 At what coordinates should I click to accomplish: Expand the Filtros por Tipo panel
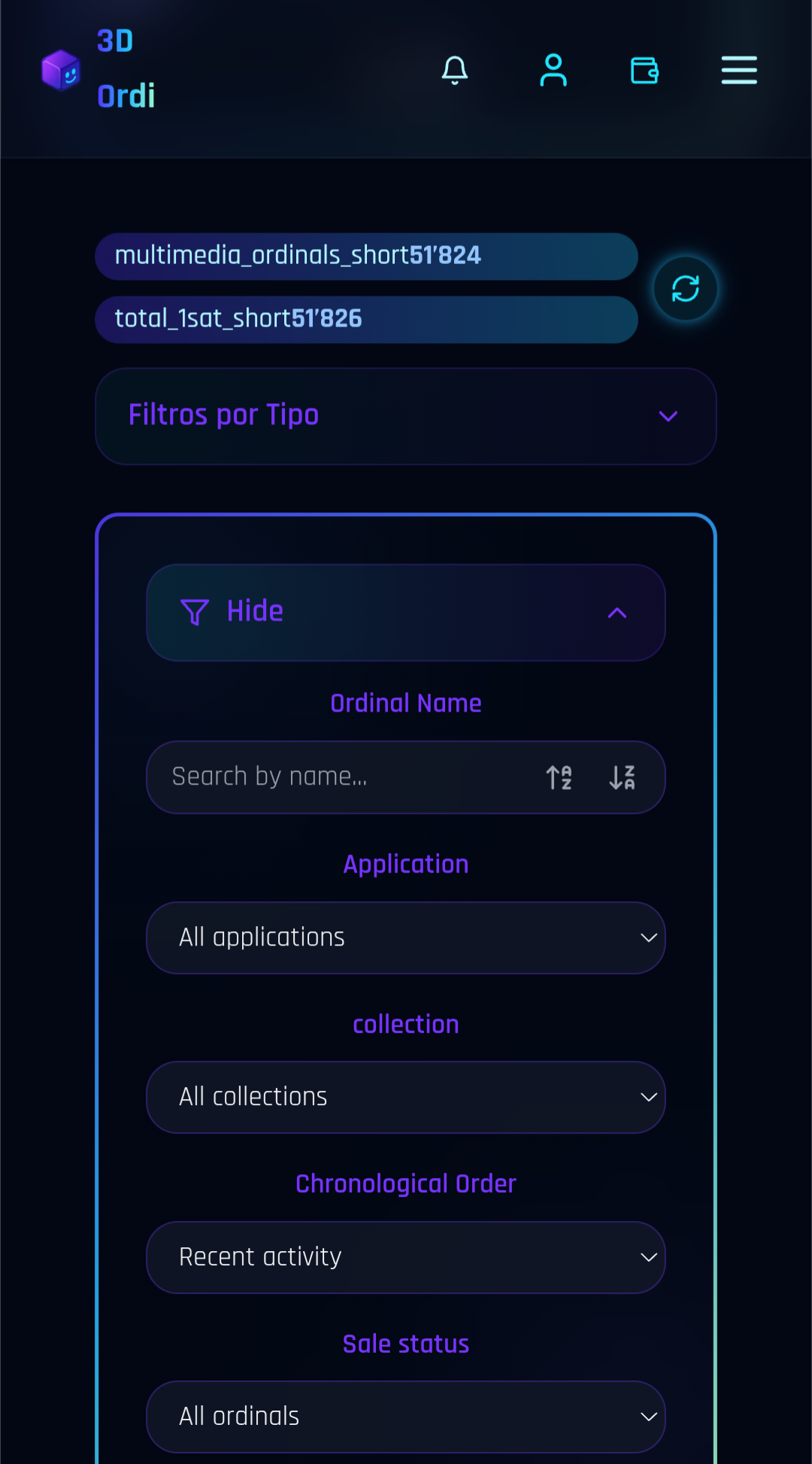[x=406, y=416]
